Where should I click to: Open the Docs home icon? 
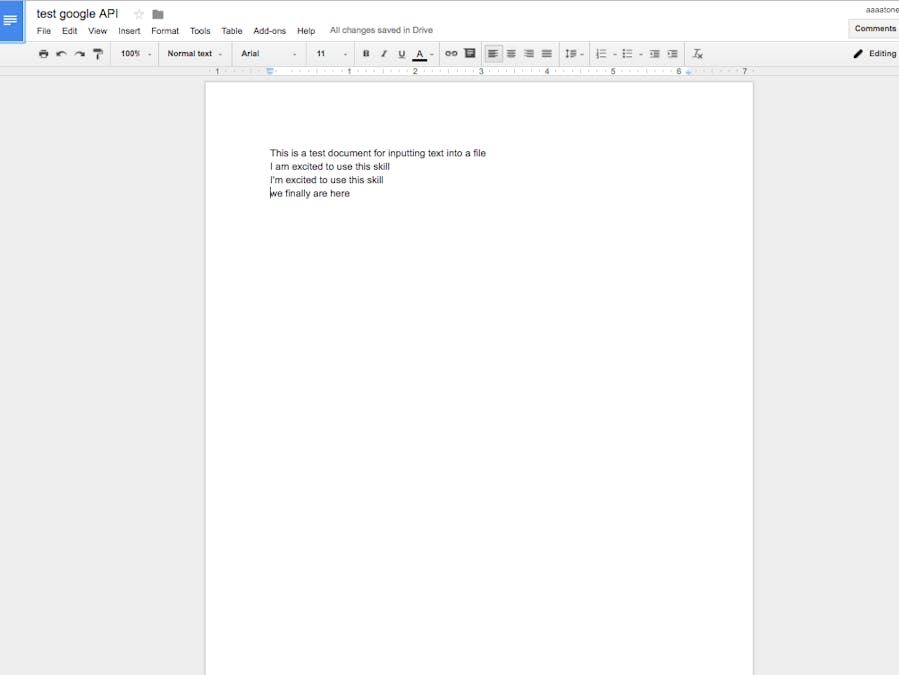(11, 21)
